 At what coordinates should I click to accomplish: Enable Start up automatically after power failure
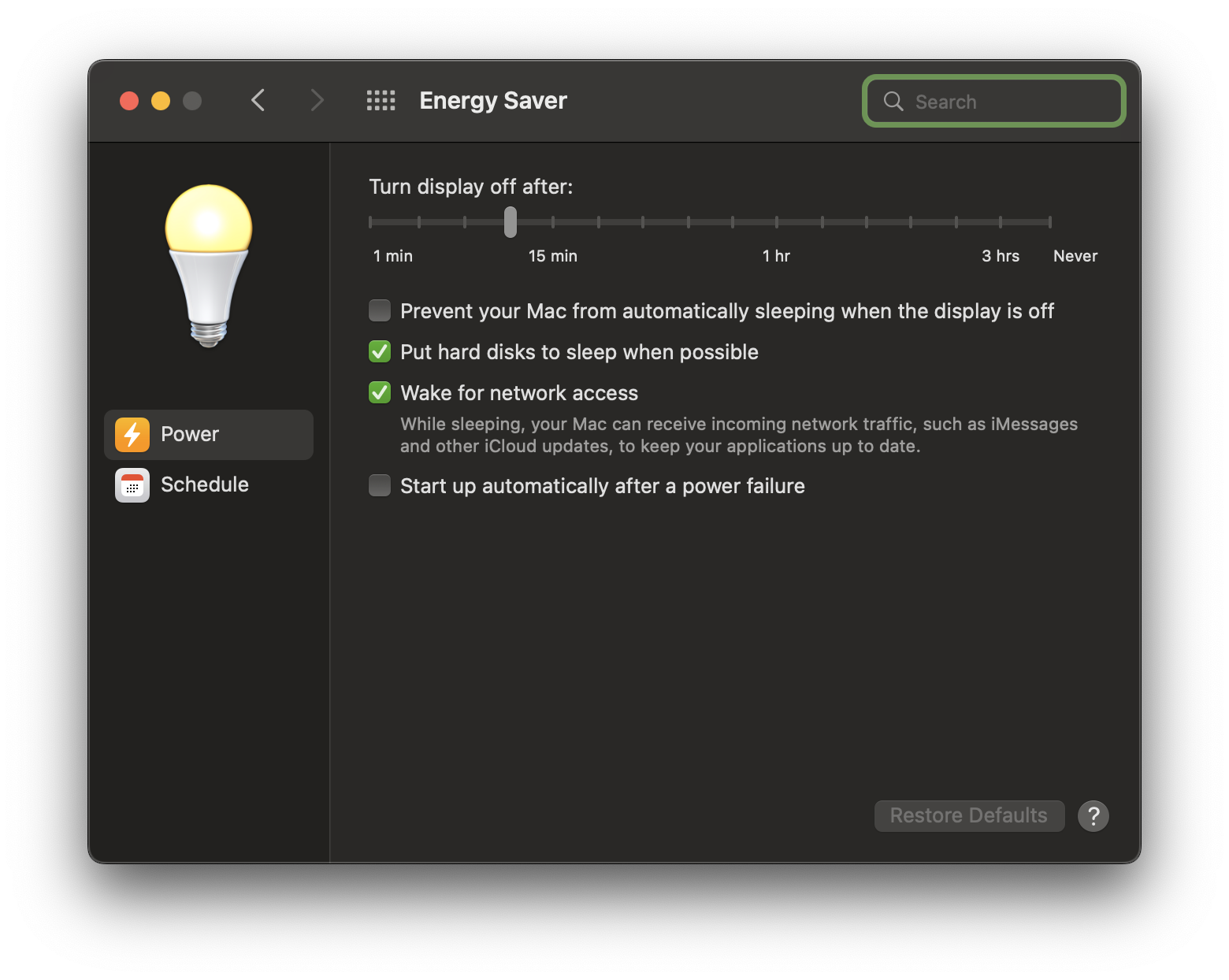click(x=380, y=485)
